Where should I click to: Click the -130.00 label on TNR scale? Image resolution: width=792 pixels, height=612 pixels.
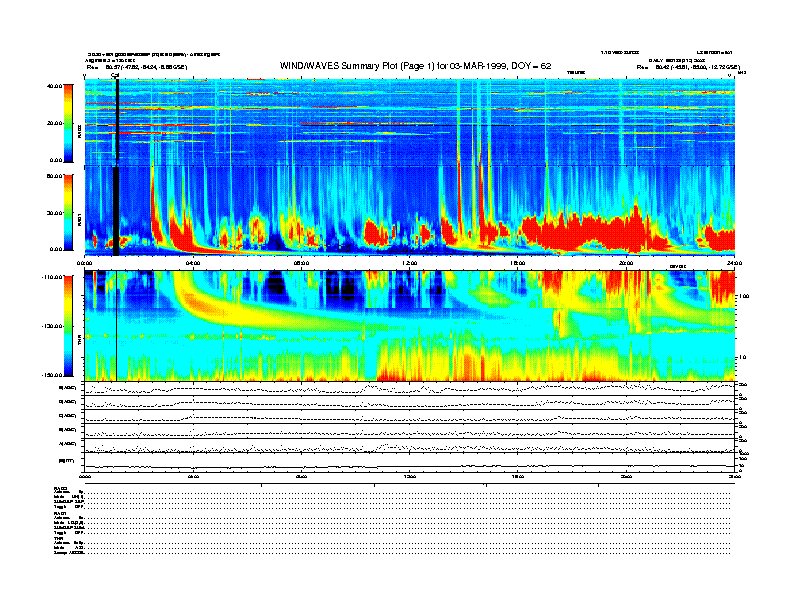click(52, 326)
